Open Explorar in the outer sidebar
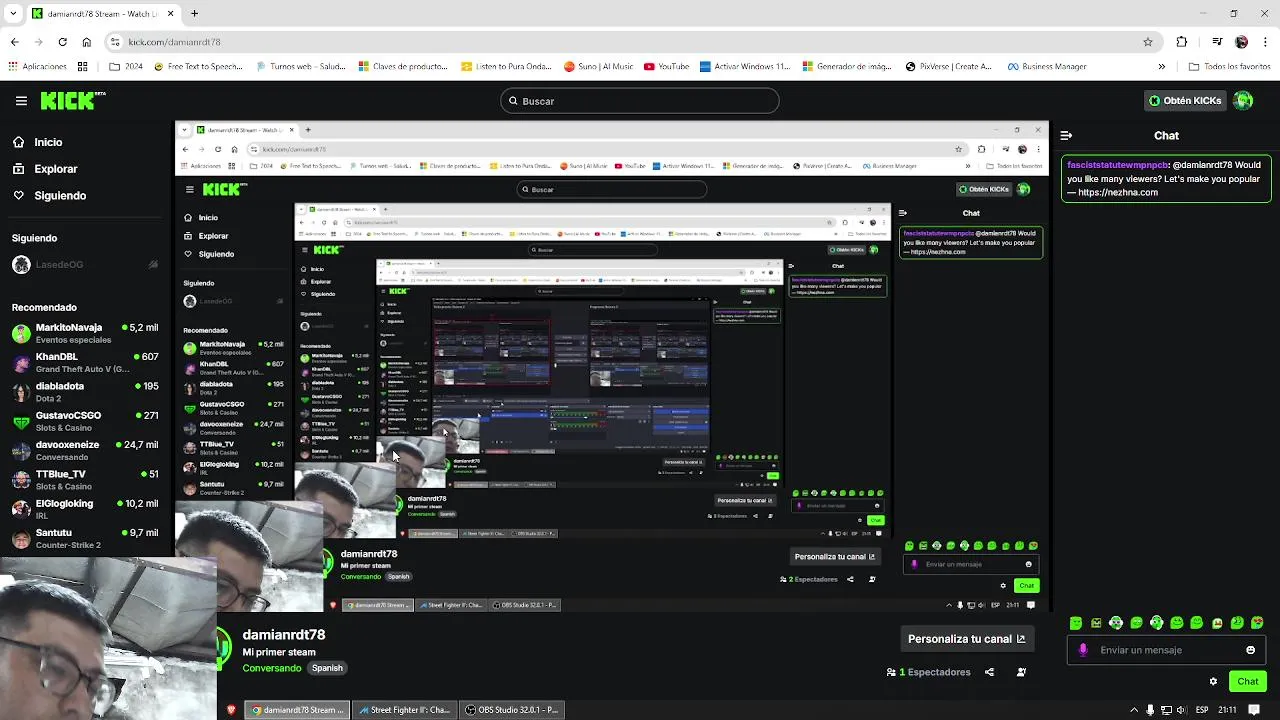The height and width of the screenshot is (720, 1280). click(x=56, y=169)
